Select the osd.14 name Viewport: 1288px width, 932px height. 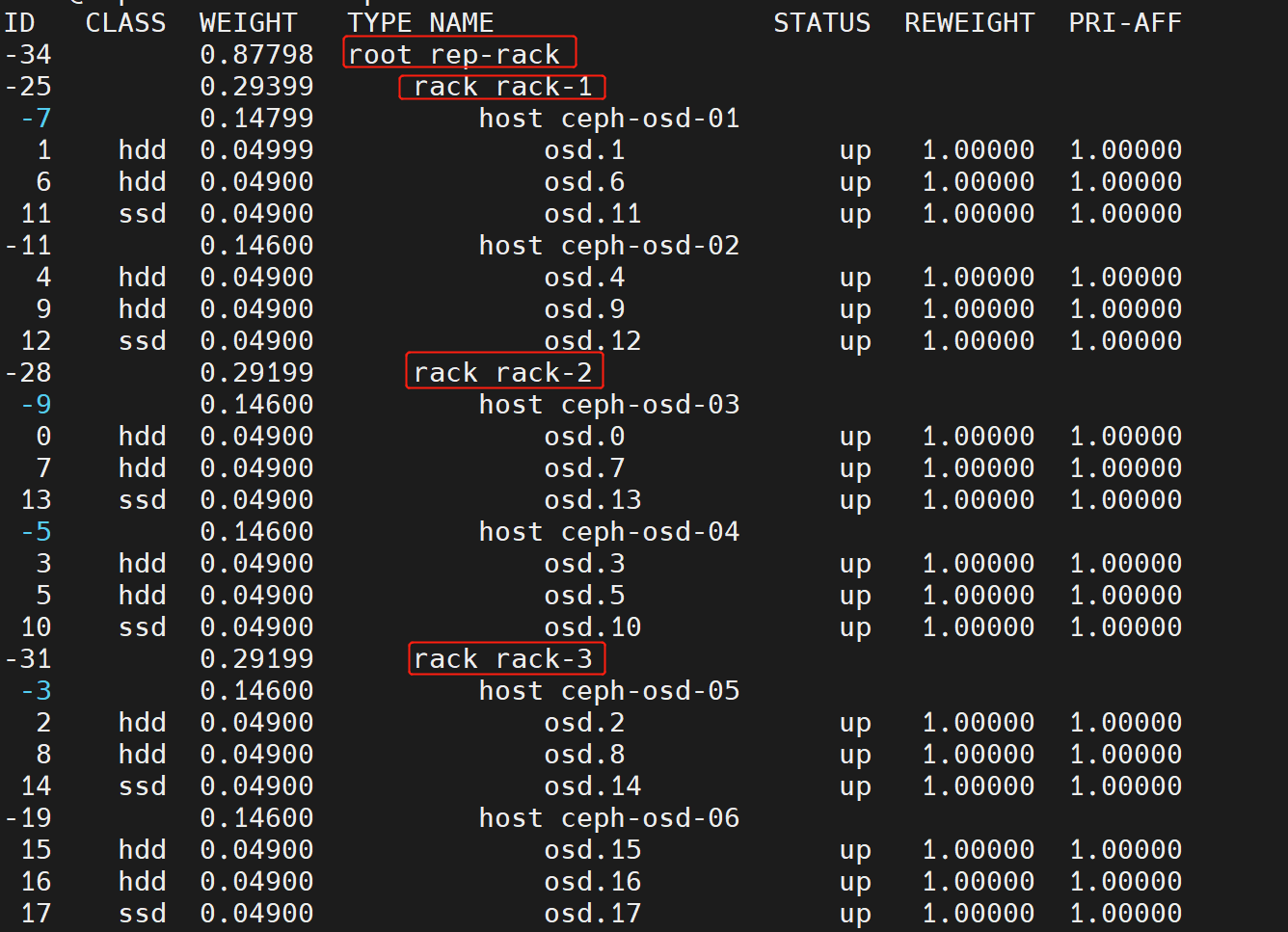pos(592,786)
